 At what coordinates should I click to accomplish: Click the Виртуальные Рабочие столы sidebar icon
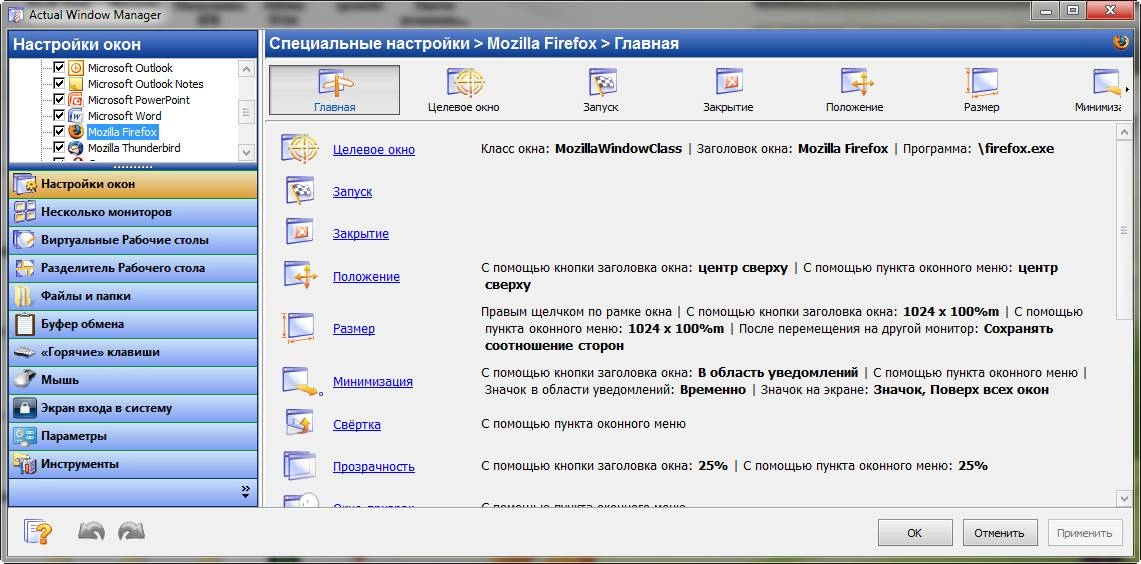click(x=25, y=239)
